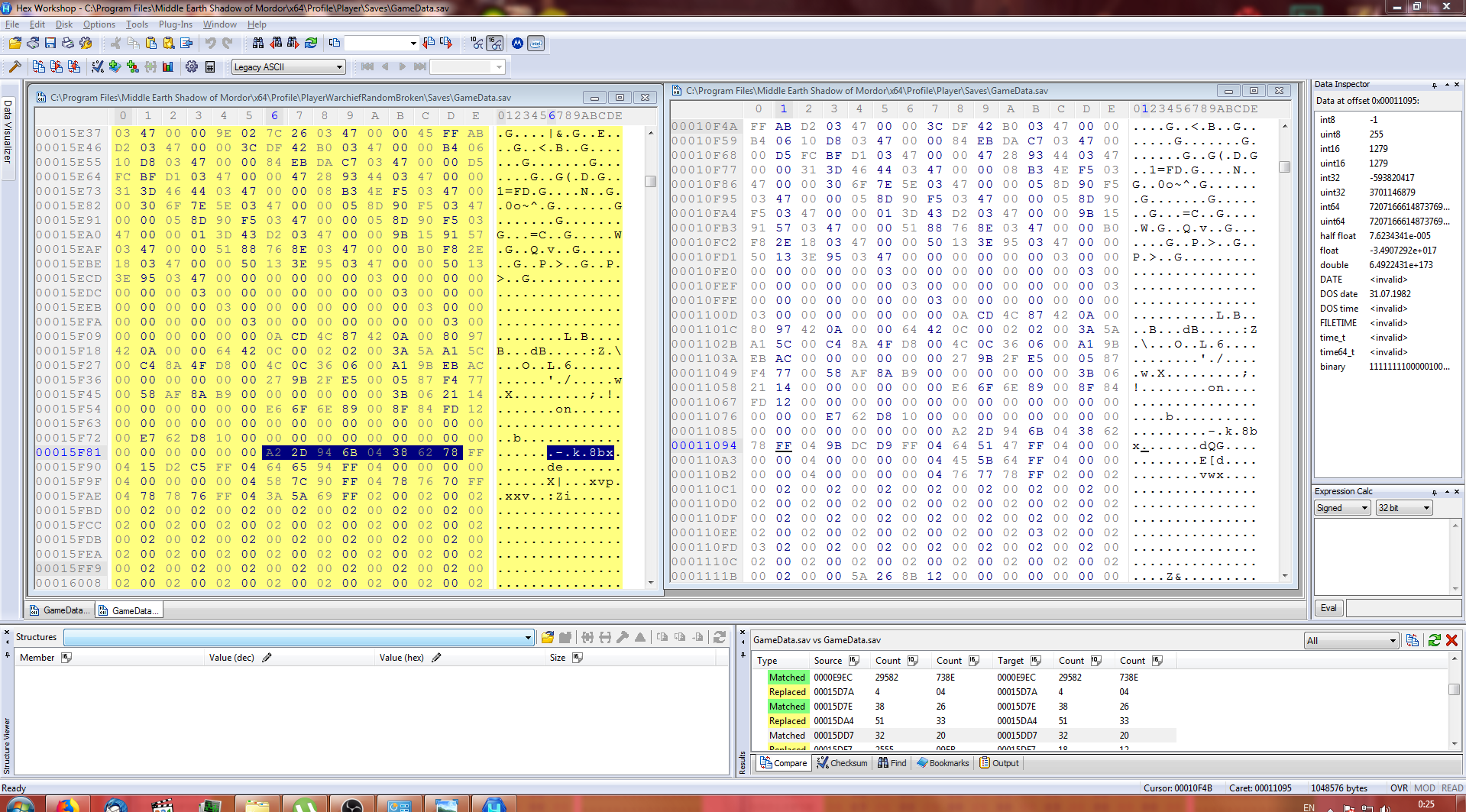Screen dimensions: 1466x812
Task: Switch to the first GameData document tab
Action: coord(60,610)
